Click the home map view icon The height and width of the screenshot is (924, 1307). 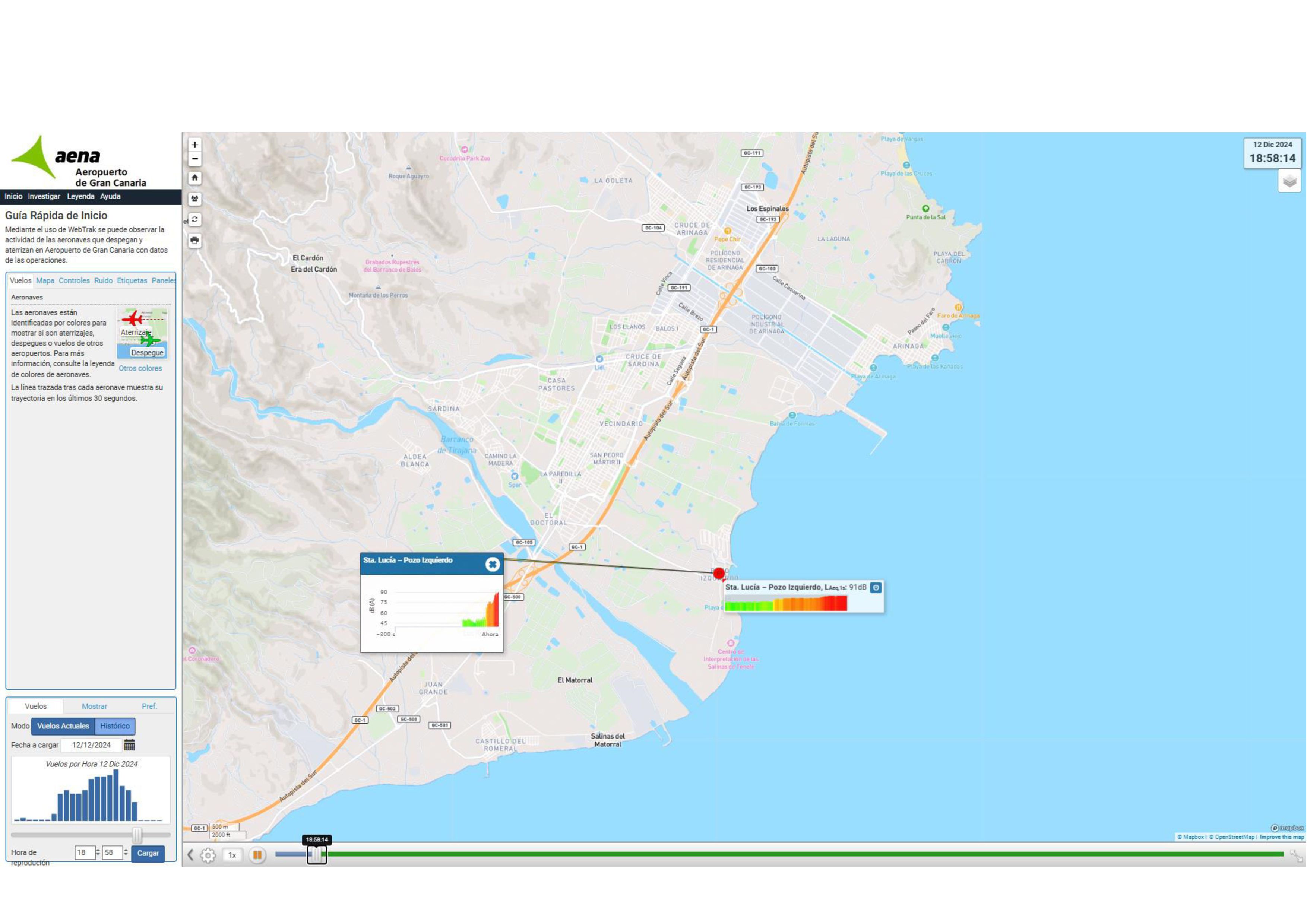click(x=195, y=178)
